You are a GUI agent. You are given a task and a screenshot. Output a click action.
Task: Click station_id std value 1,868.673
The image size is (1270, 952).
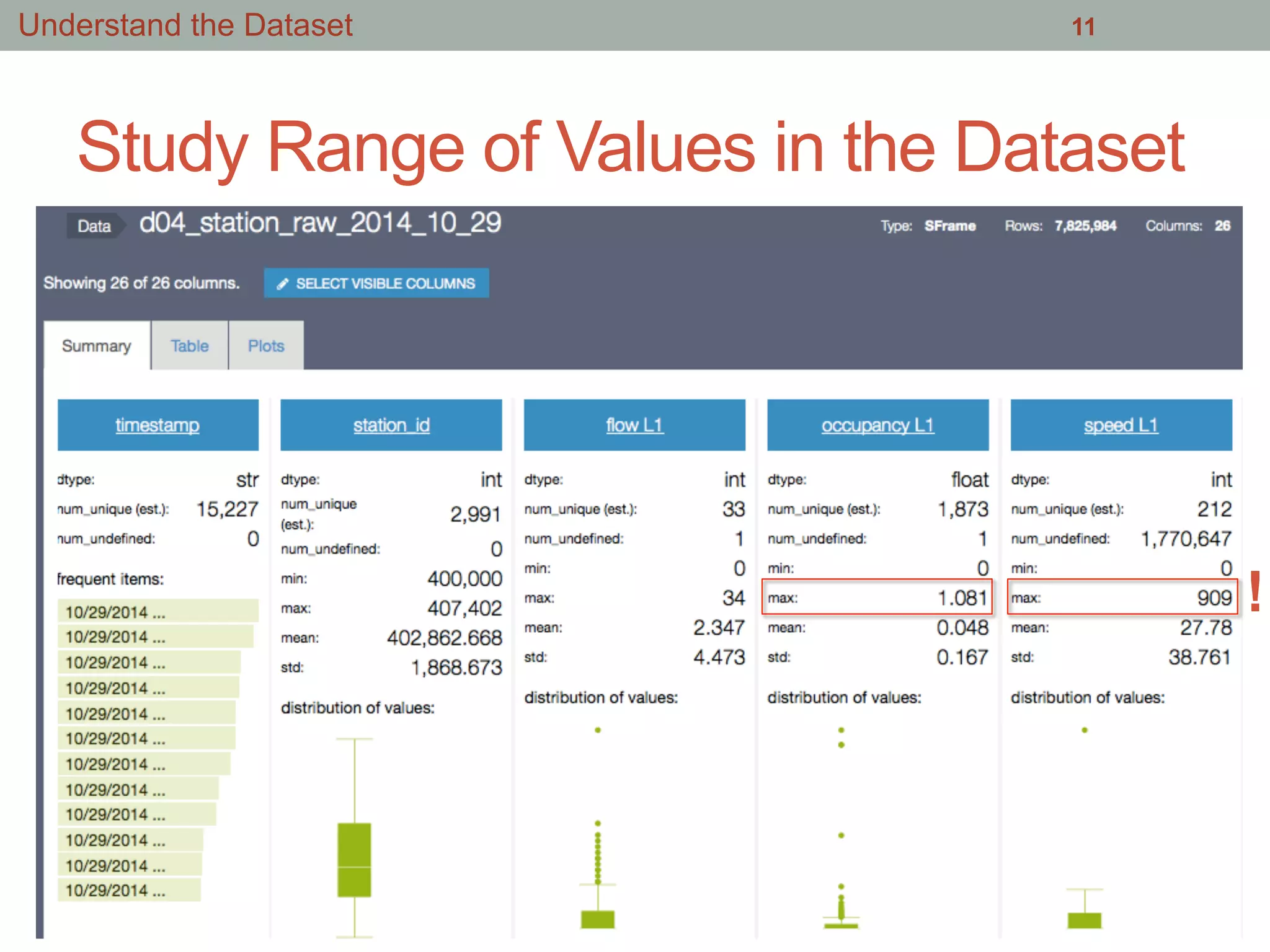[456, 668]
